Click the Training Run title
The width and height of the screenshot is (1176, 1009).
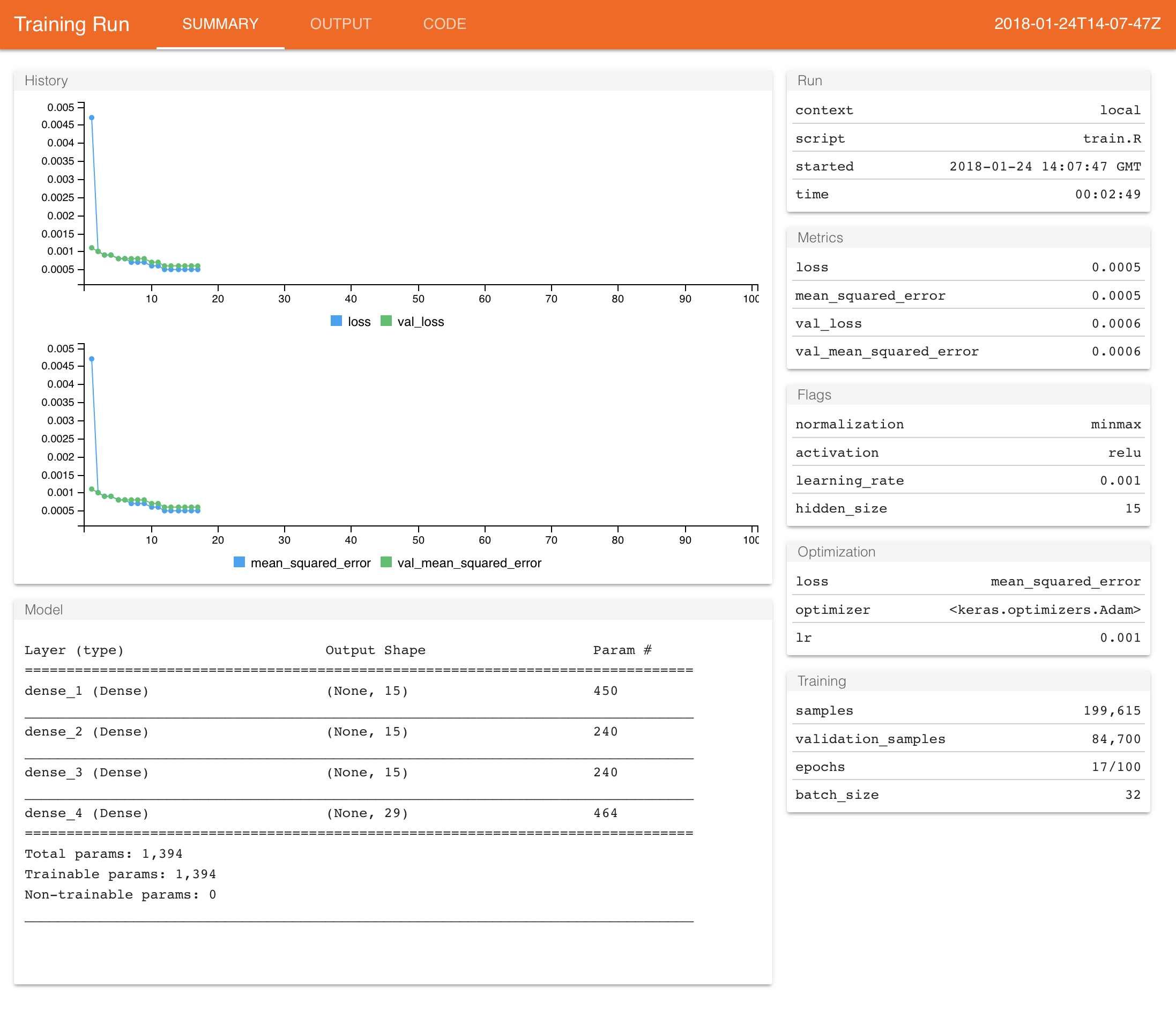point(71,24)
